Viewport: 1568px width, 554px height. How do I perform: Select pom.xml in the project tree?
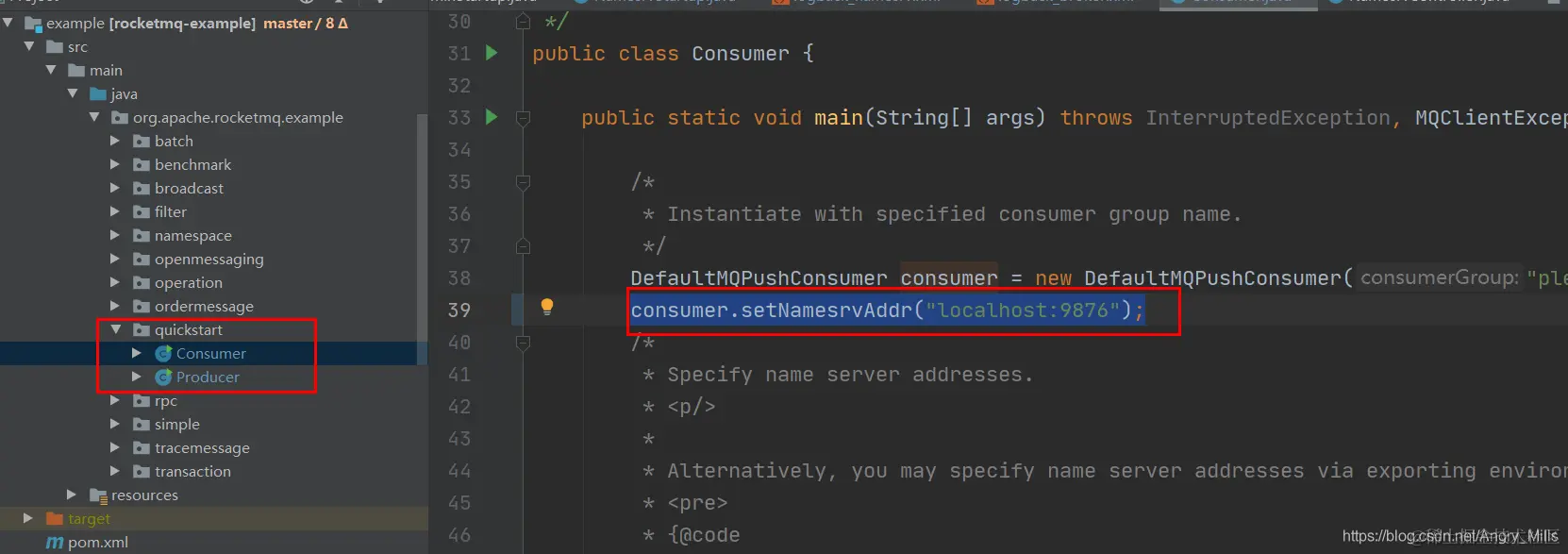[98, 543]
